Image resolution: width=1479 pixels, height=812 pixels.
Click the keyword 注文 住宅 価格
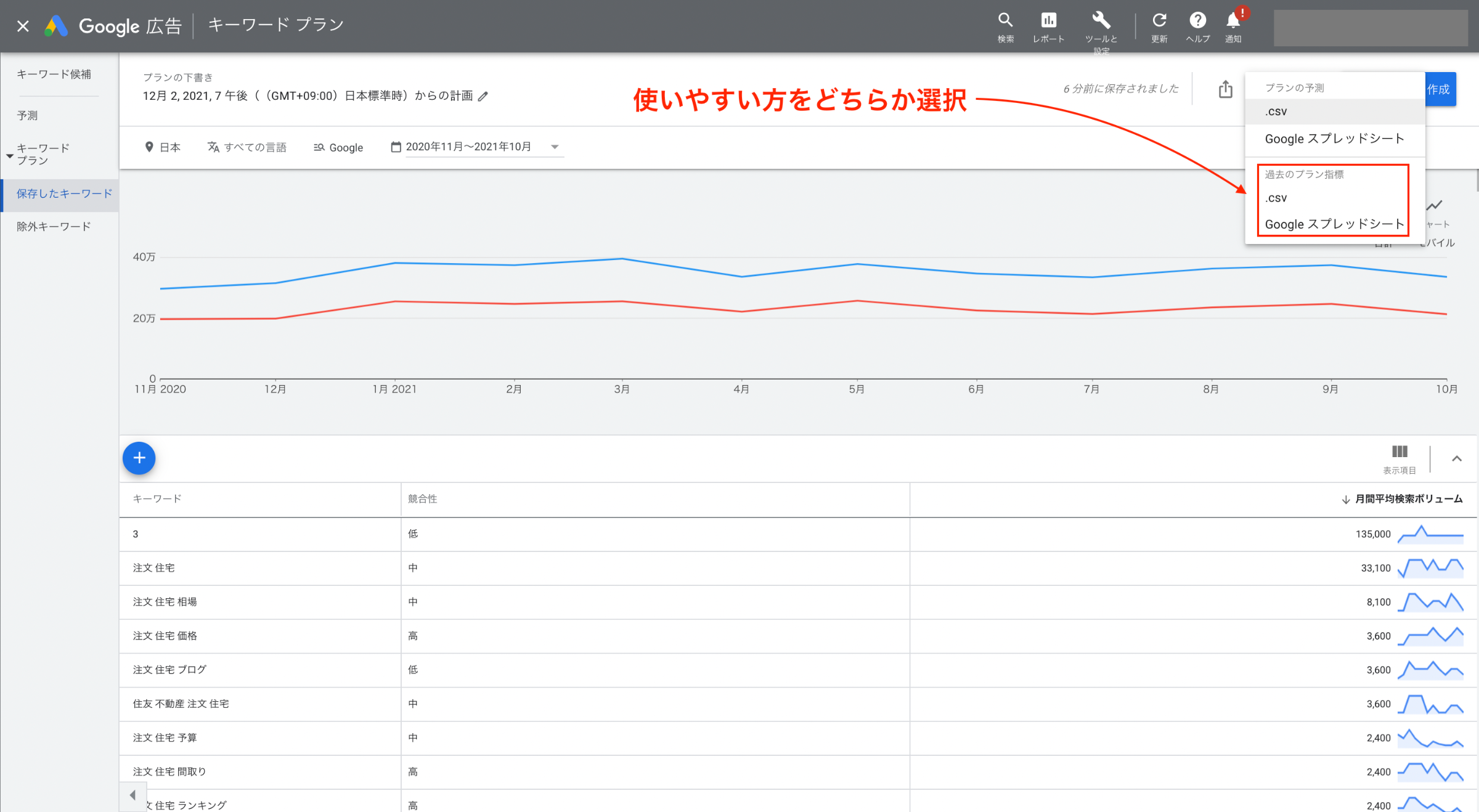pos(165,636)
